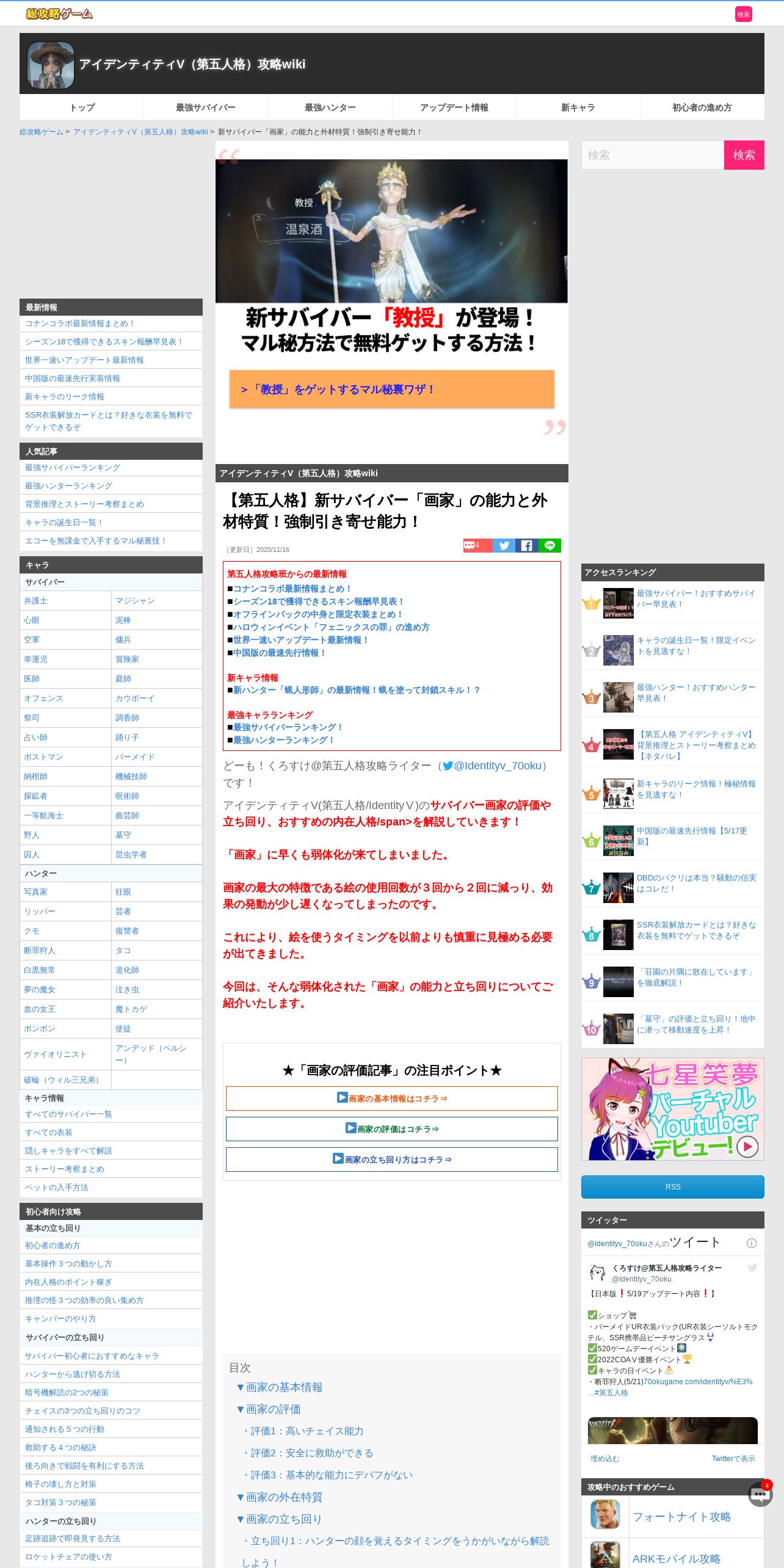This screenshot has height=1568, width=784.
Task: Click the Twitter bird icon in tweet
Action: pos(752,1268)
